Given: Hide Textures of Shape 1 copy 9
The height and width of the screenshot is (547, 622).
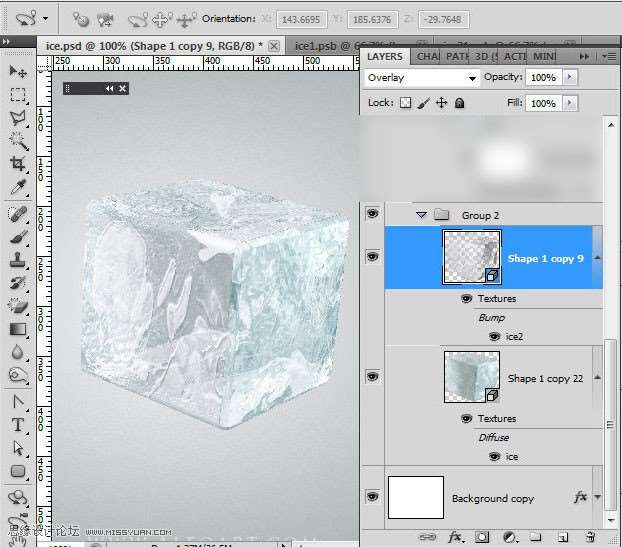Looking at the screenshot, I should point(466,298).
